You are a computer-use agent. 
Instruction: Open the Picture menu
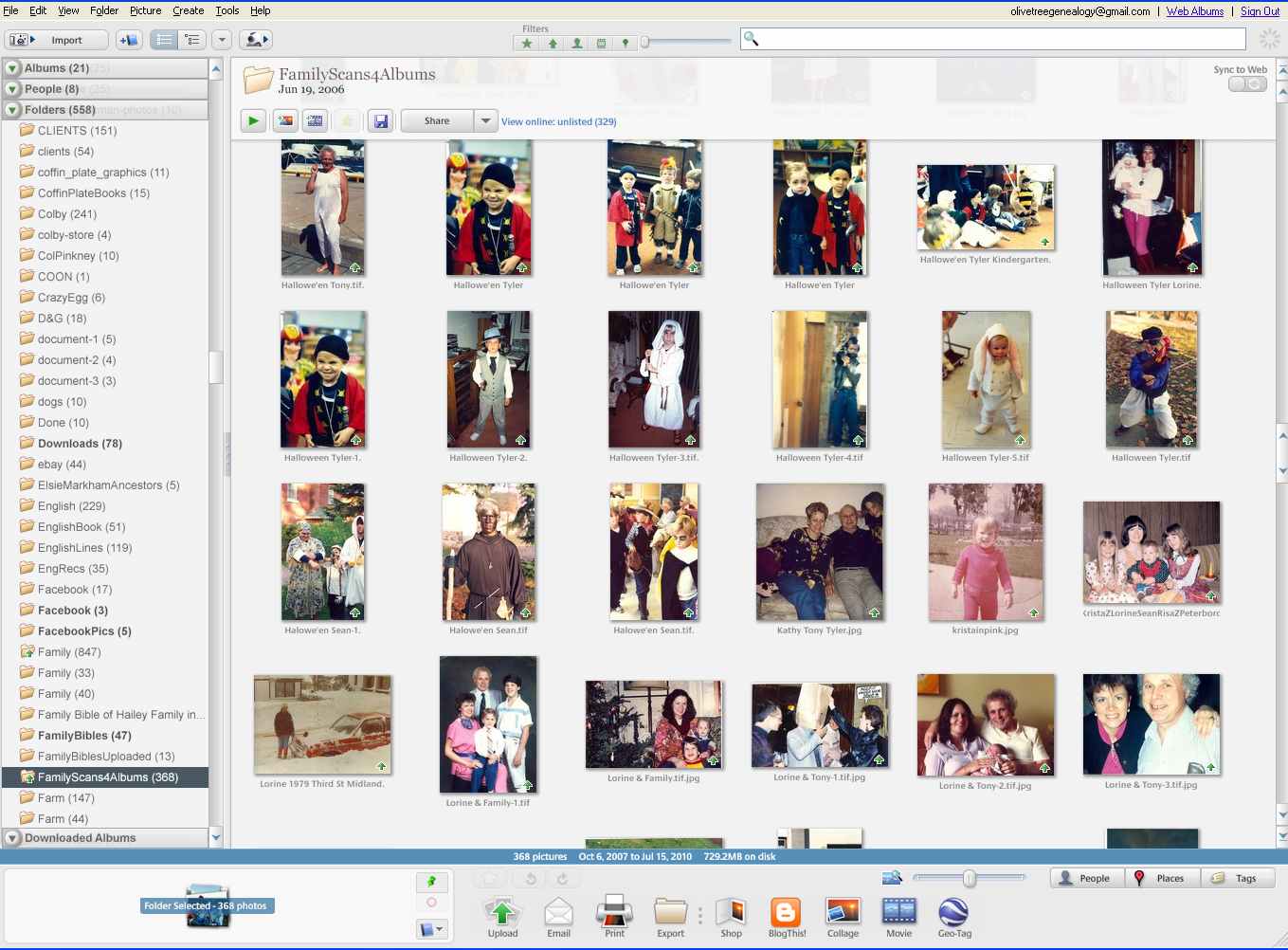point(145,10)
